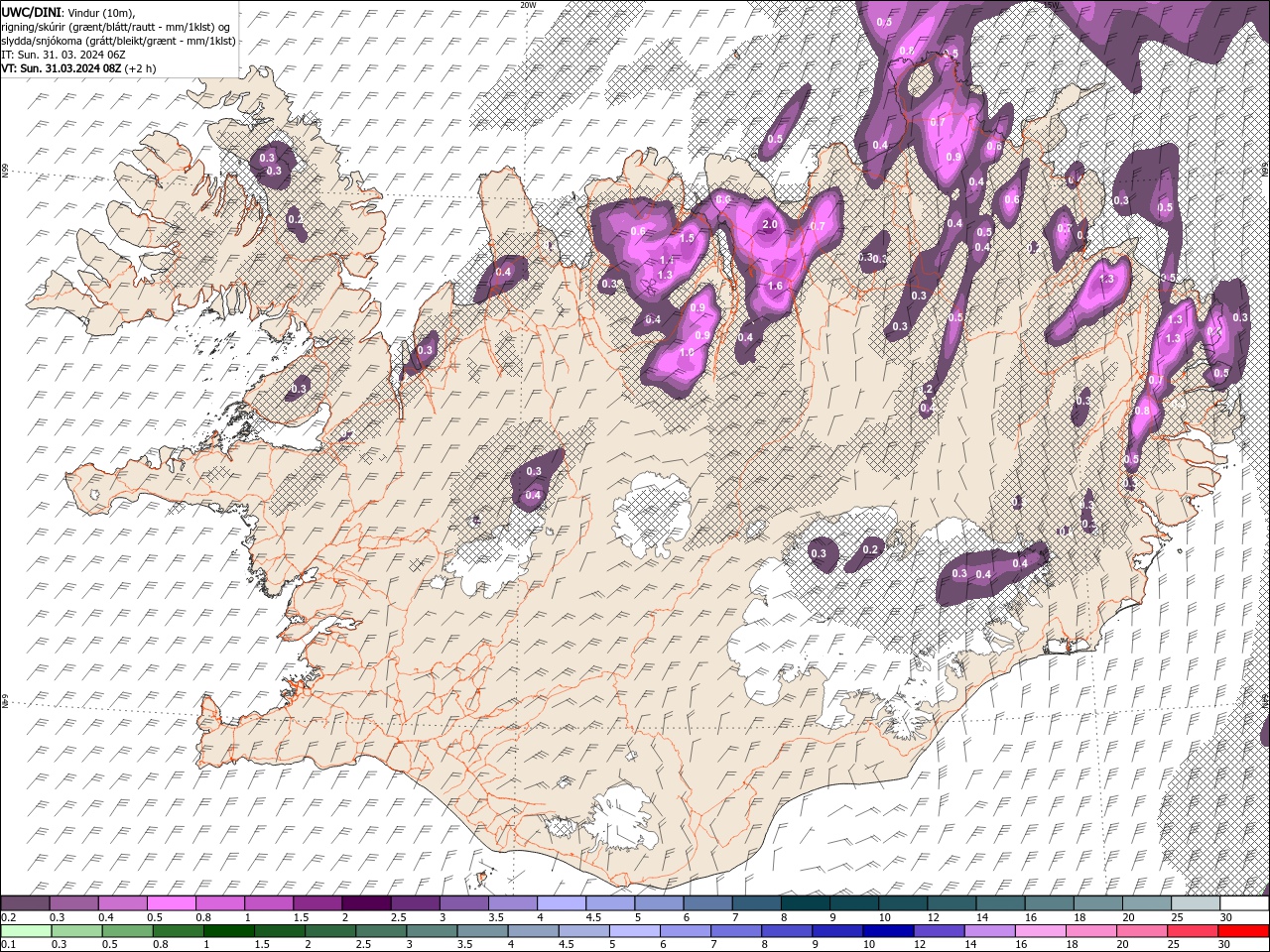
Task: Click the 'IT: Sun. 31. 03. 2024 06Z' line
Action: pos(63,54)
